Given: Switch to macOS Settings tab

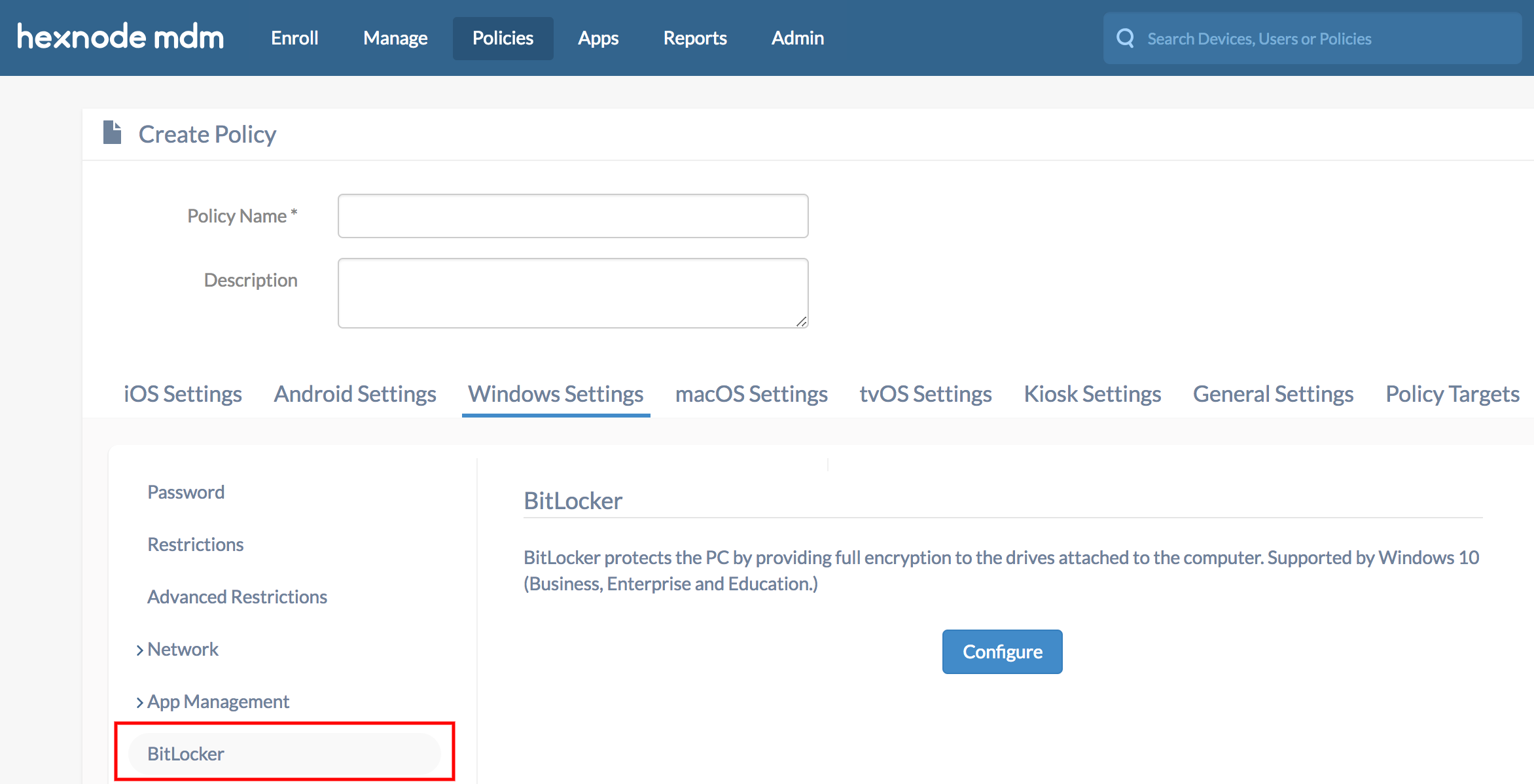Looking at the screenshot, I should (751, 394).
